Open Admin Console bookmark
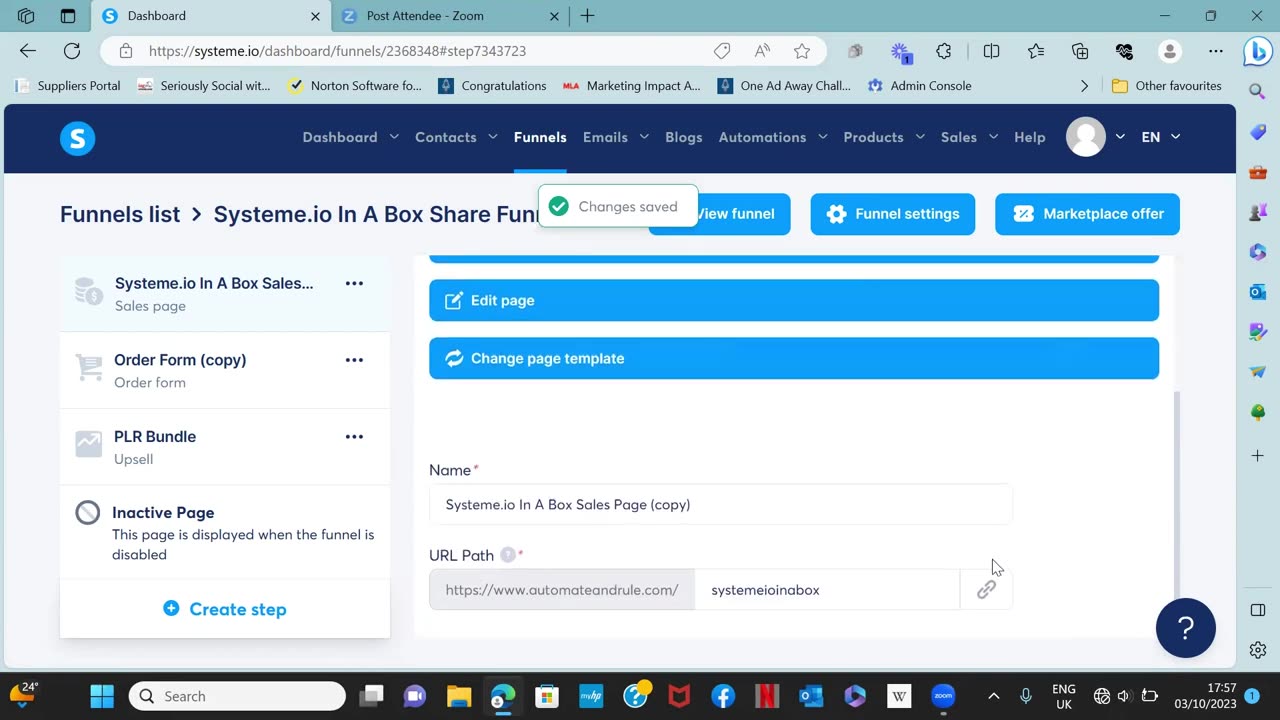Image resolution: width=1280 pixels, height=720 pixels. [920, 86]
